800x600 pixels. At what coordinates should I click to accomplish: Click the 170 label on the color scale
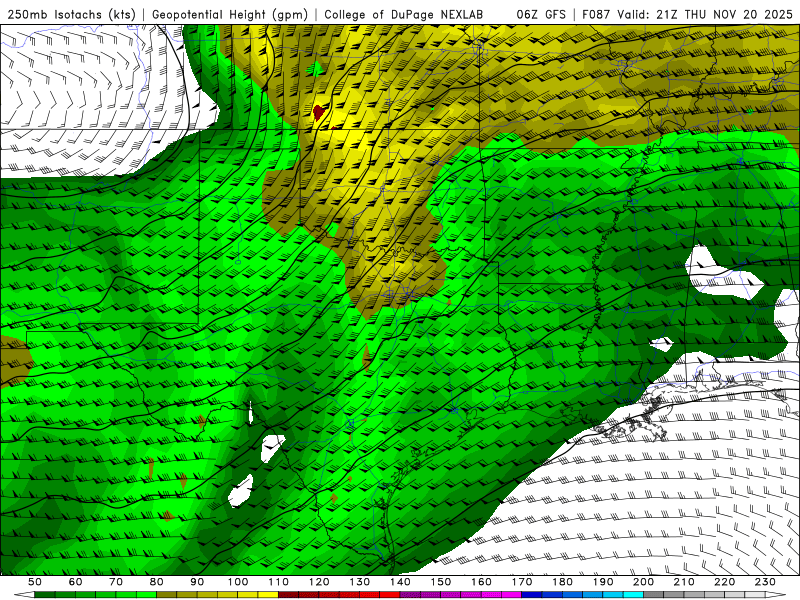point(522,582)
